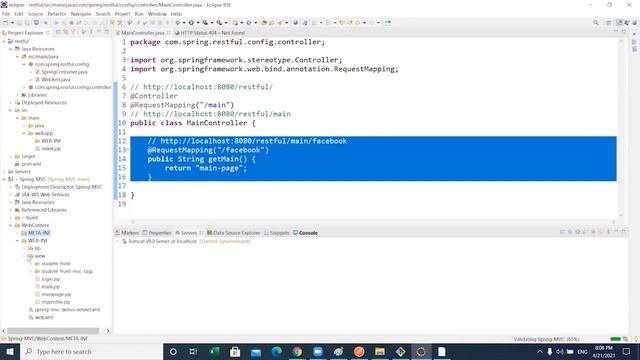Viewport: 640px width, 360px height.
Task: Select login.jsp in the view folder
Action: click(x=51, y=279)
